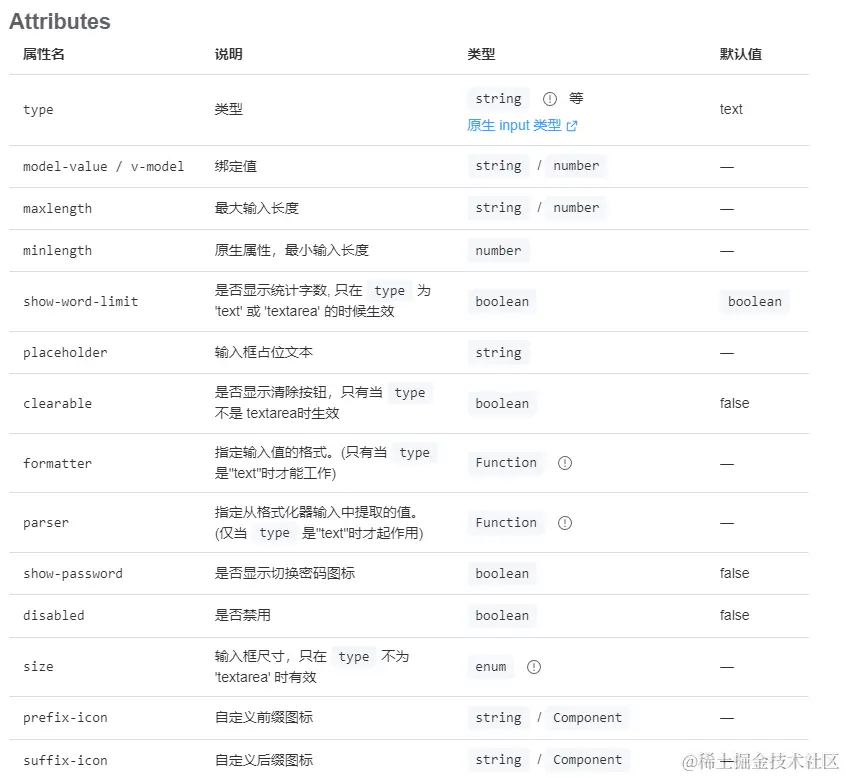Click the type code tag in the size description

(x=353, y=657)
